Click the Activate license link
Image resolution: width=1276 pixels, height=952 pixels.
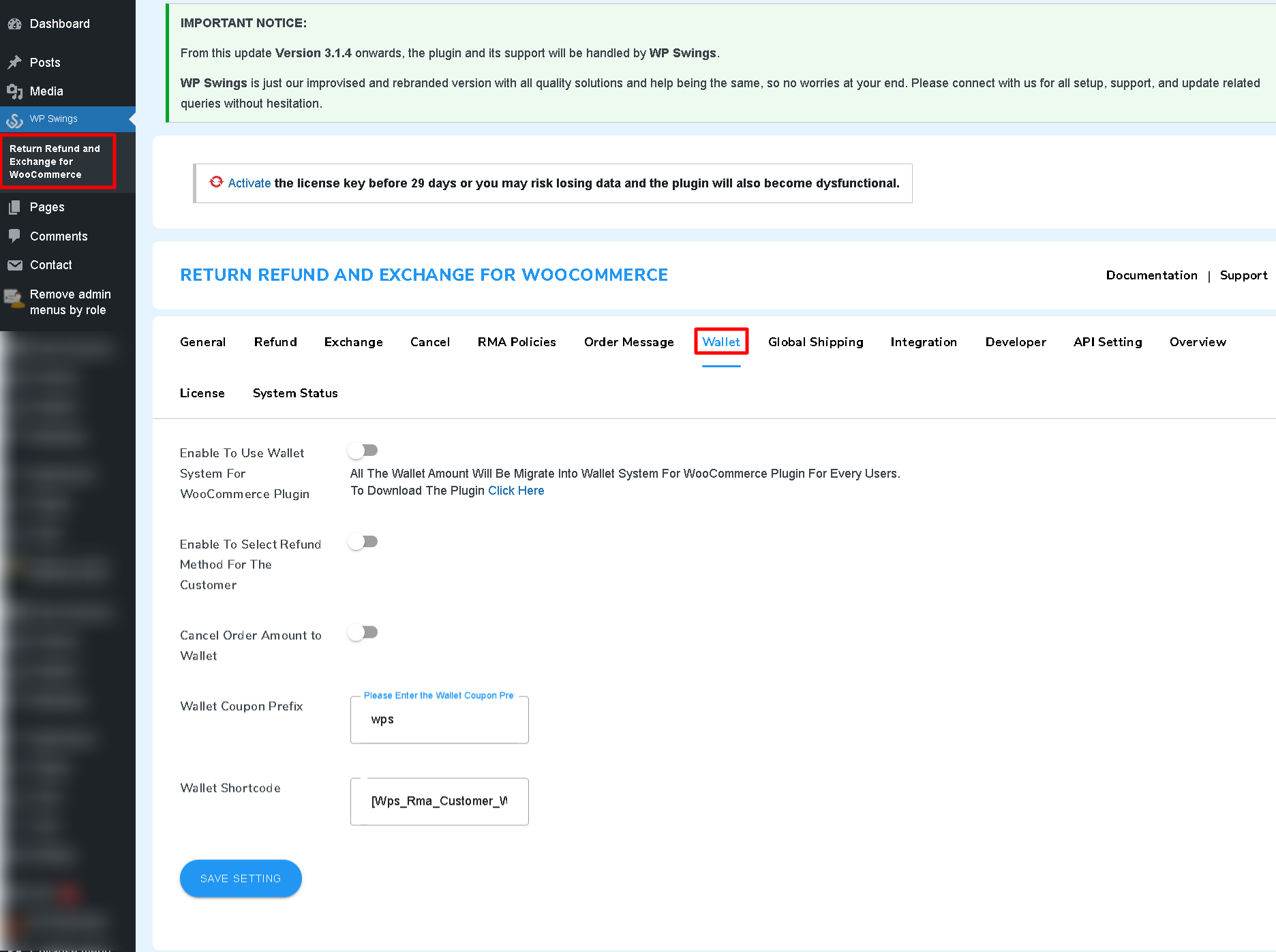(249, 183)
